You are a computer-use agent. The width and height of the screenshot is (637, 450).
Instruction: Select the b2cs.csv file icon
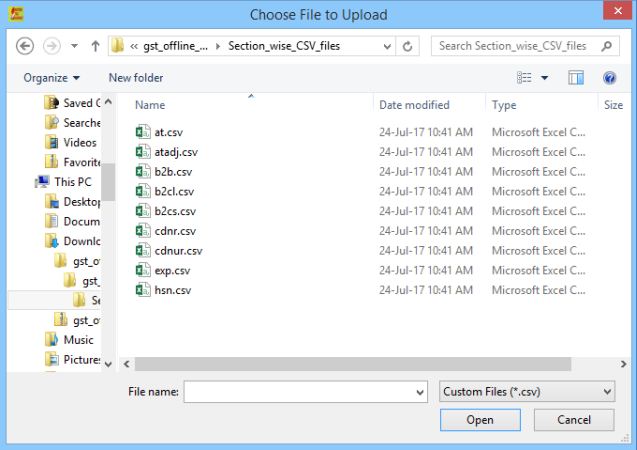click(x=143, y=211)
